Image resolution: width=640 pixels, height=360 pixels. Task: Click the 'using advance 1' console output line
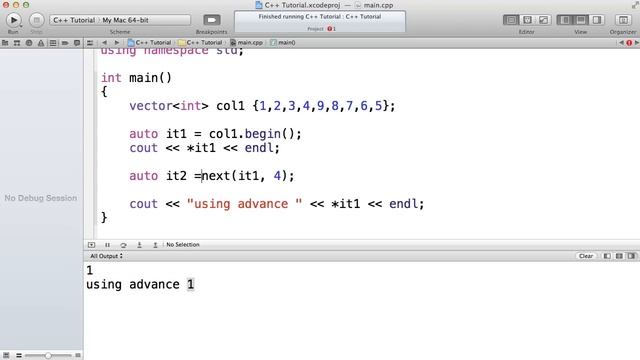coord(140,284)
